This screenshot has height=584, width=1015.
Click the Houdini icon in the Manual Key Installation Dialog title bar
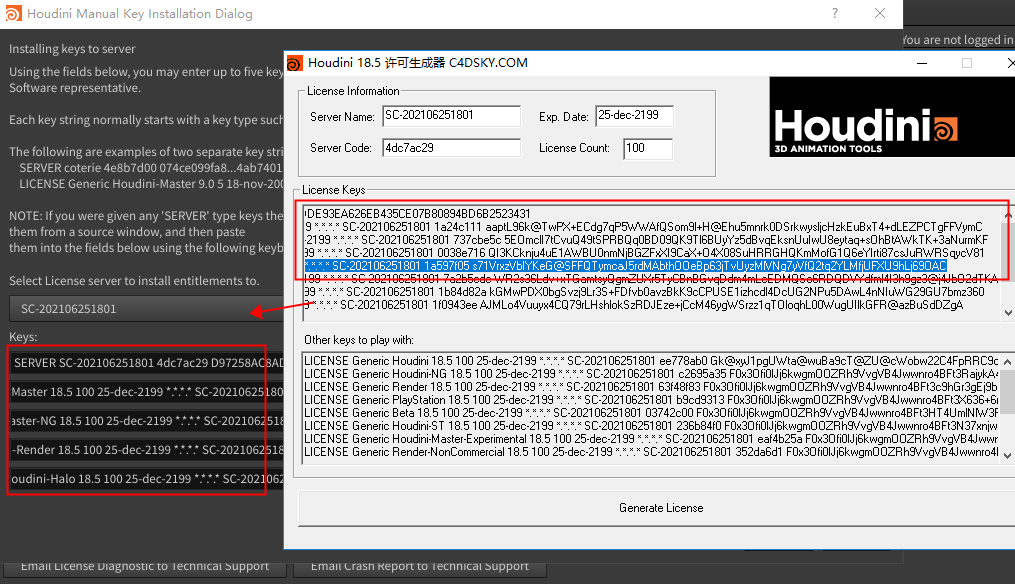pyautogui.click(x=13, y=13)
